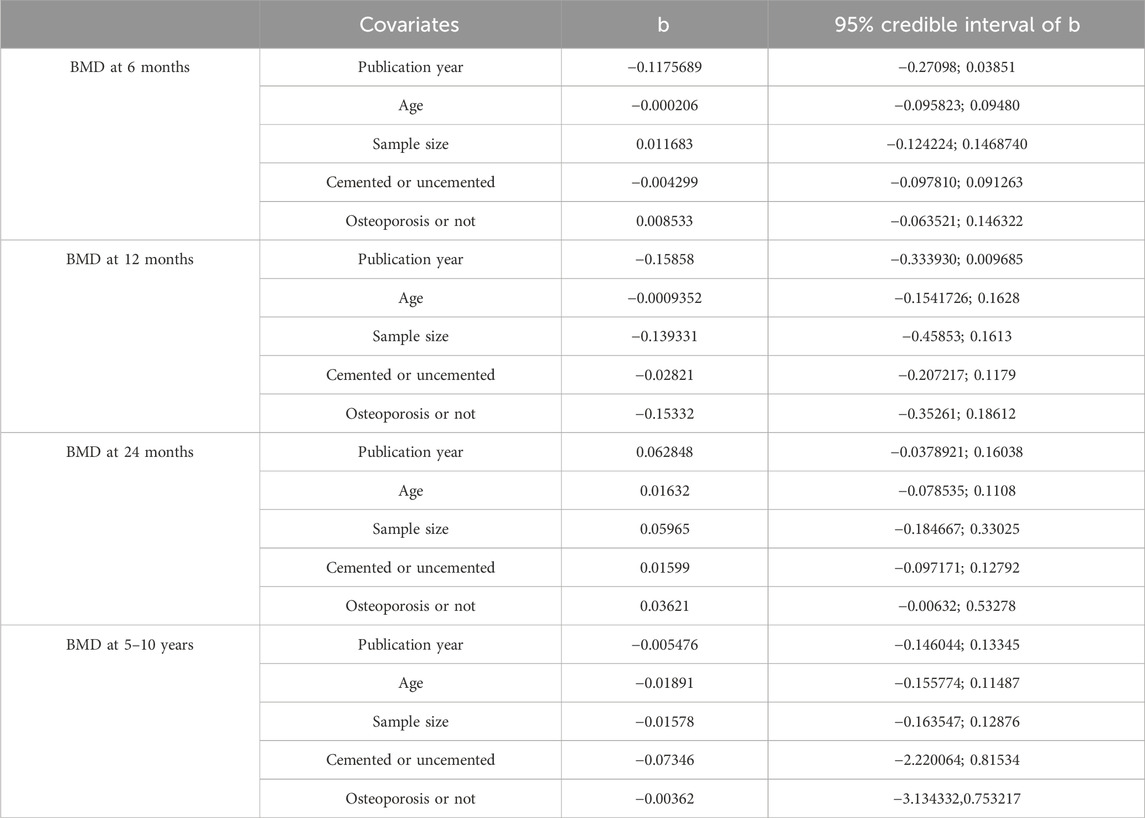This screenshot has width=1145, height=818.
Task: Select interval −0.27098; 0.03851
Action: click(x=956, y=67)
